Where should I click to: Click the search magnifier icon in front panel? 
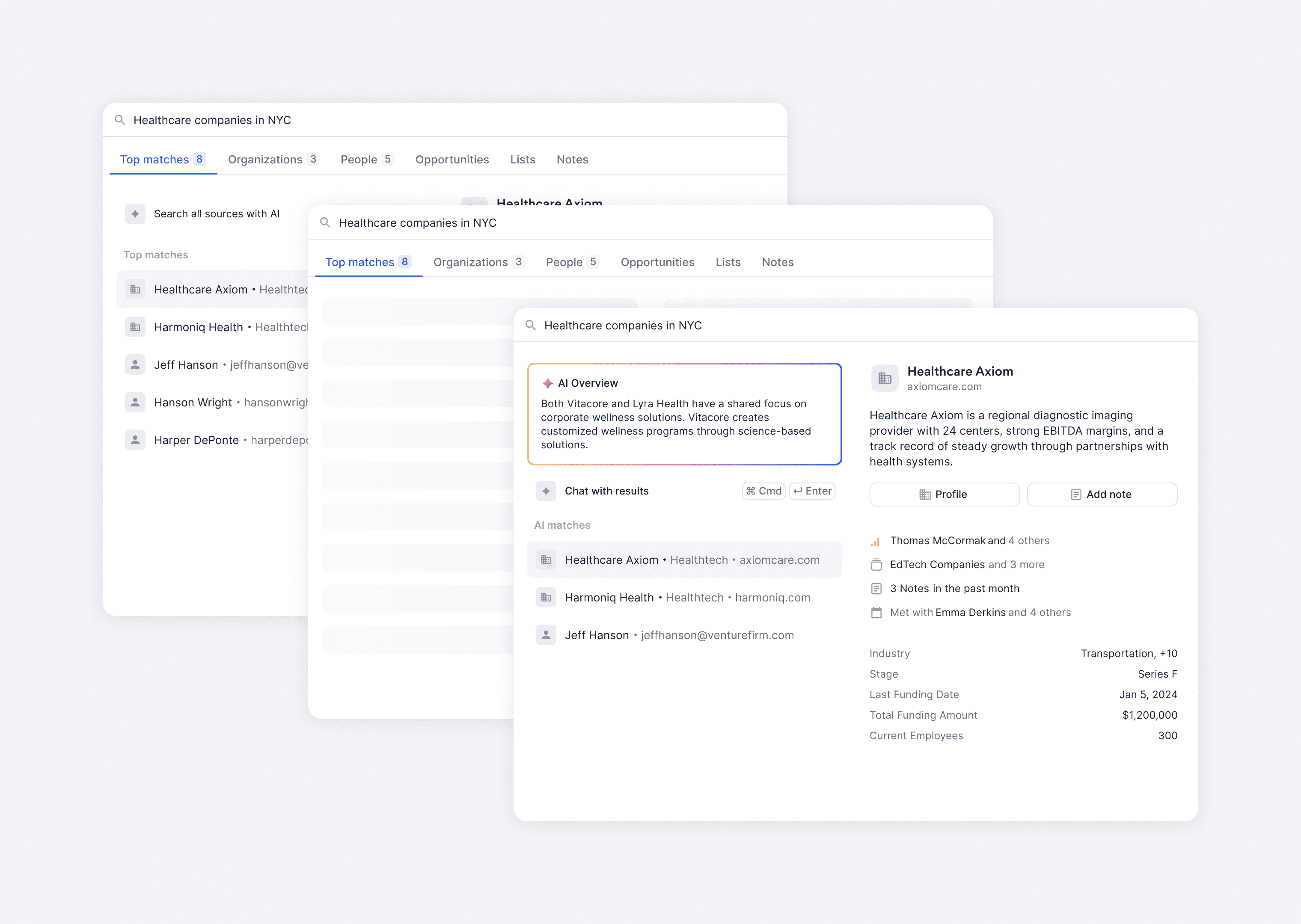tap(530, 326)
